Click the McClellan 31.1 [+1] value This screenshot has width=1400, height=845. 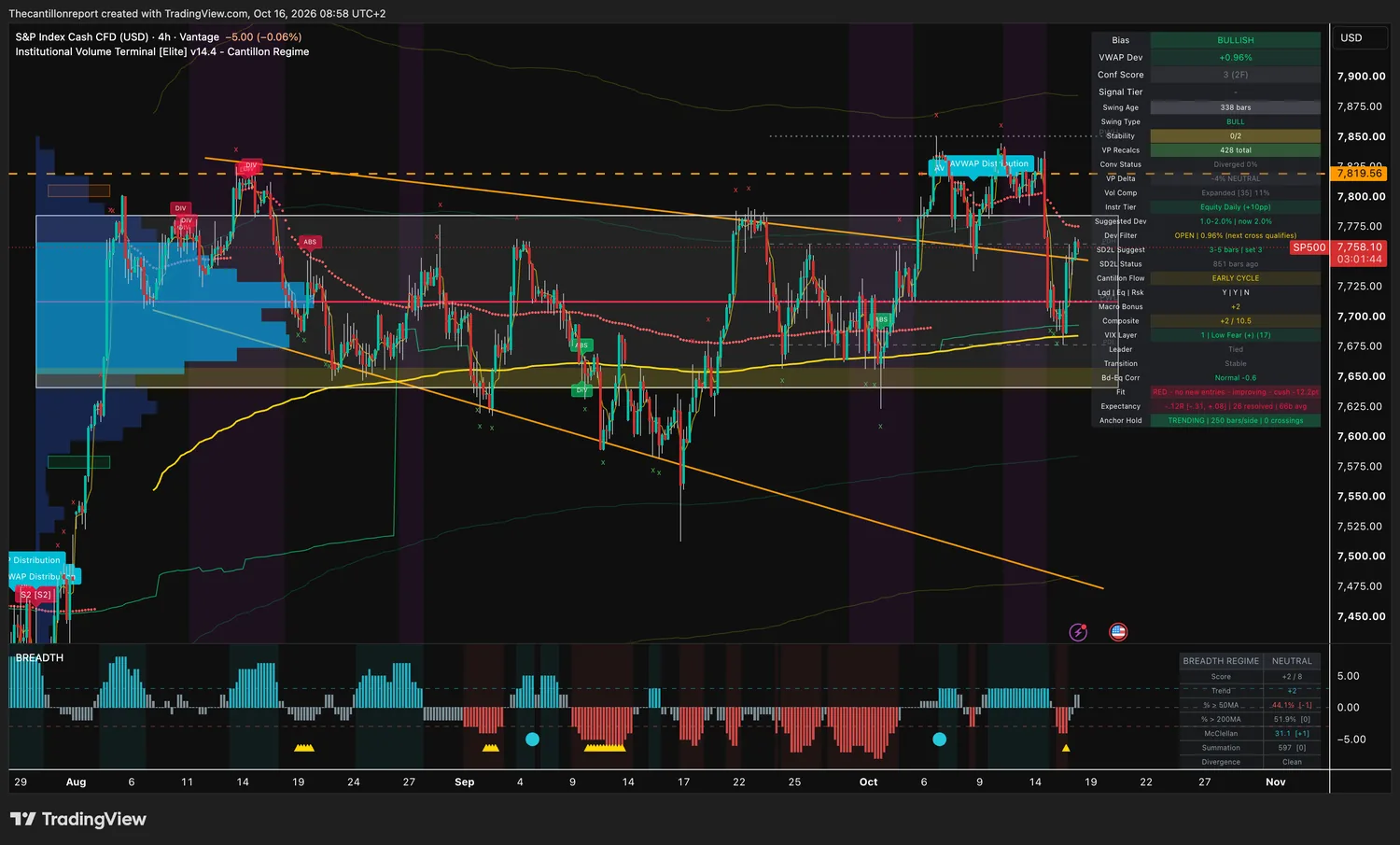point(1292,734)
